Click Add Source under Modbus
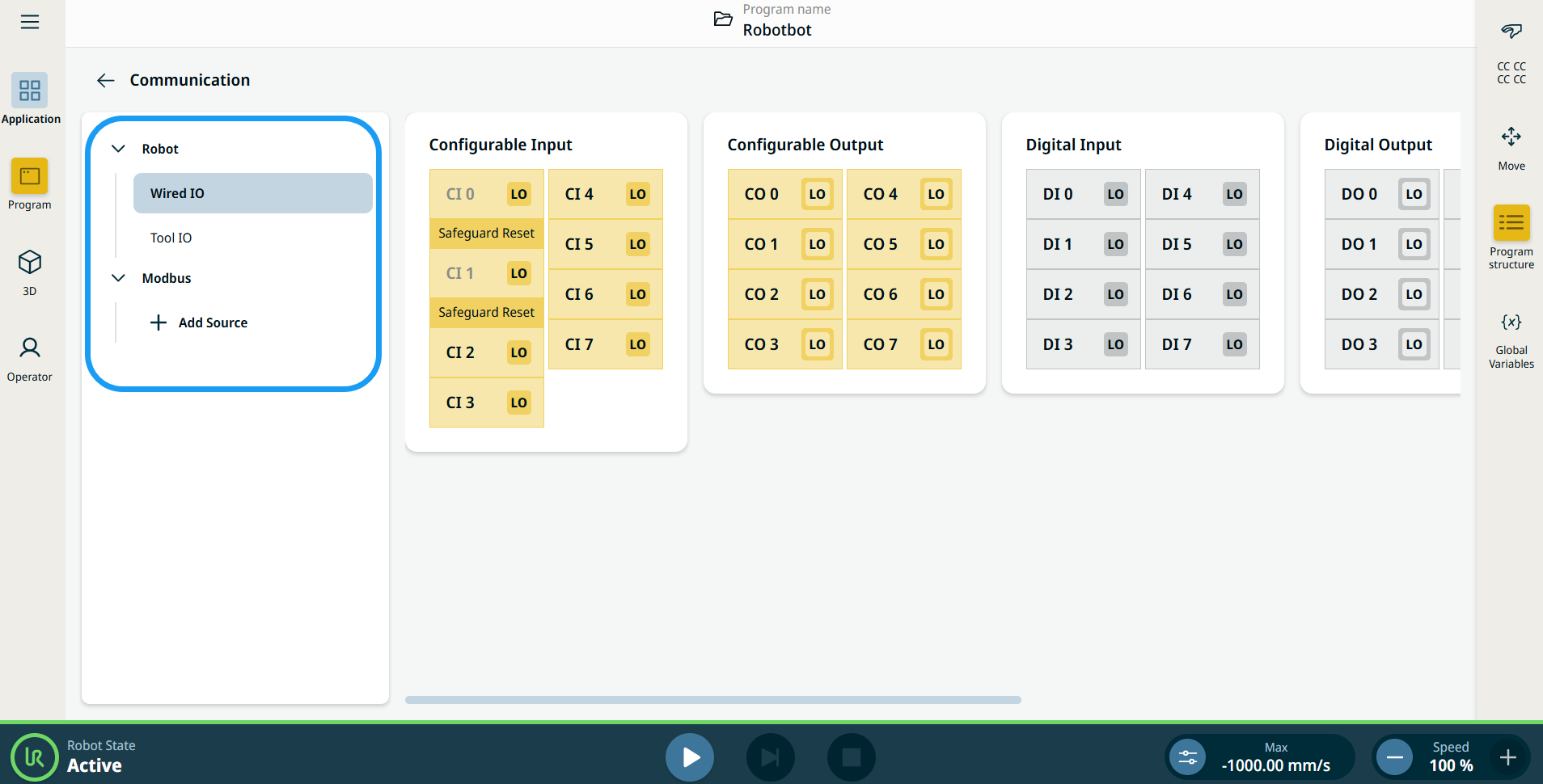 pos(200,322)
